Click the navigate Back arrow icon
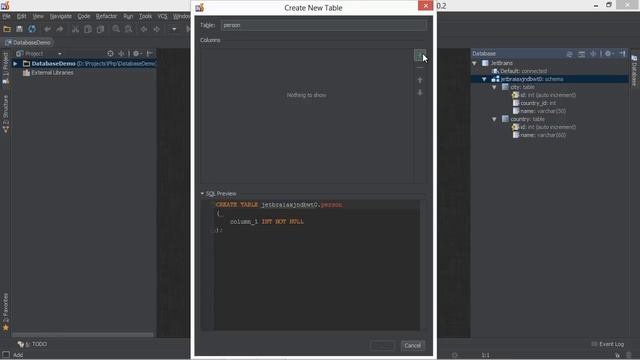 point(144,29)
